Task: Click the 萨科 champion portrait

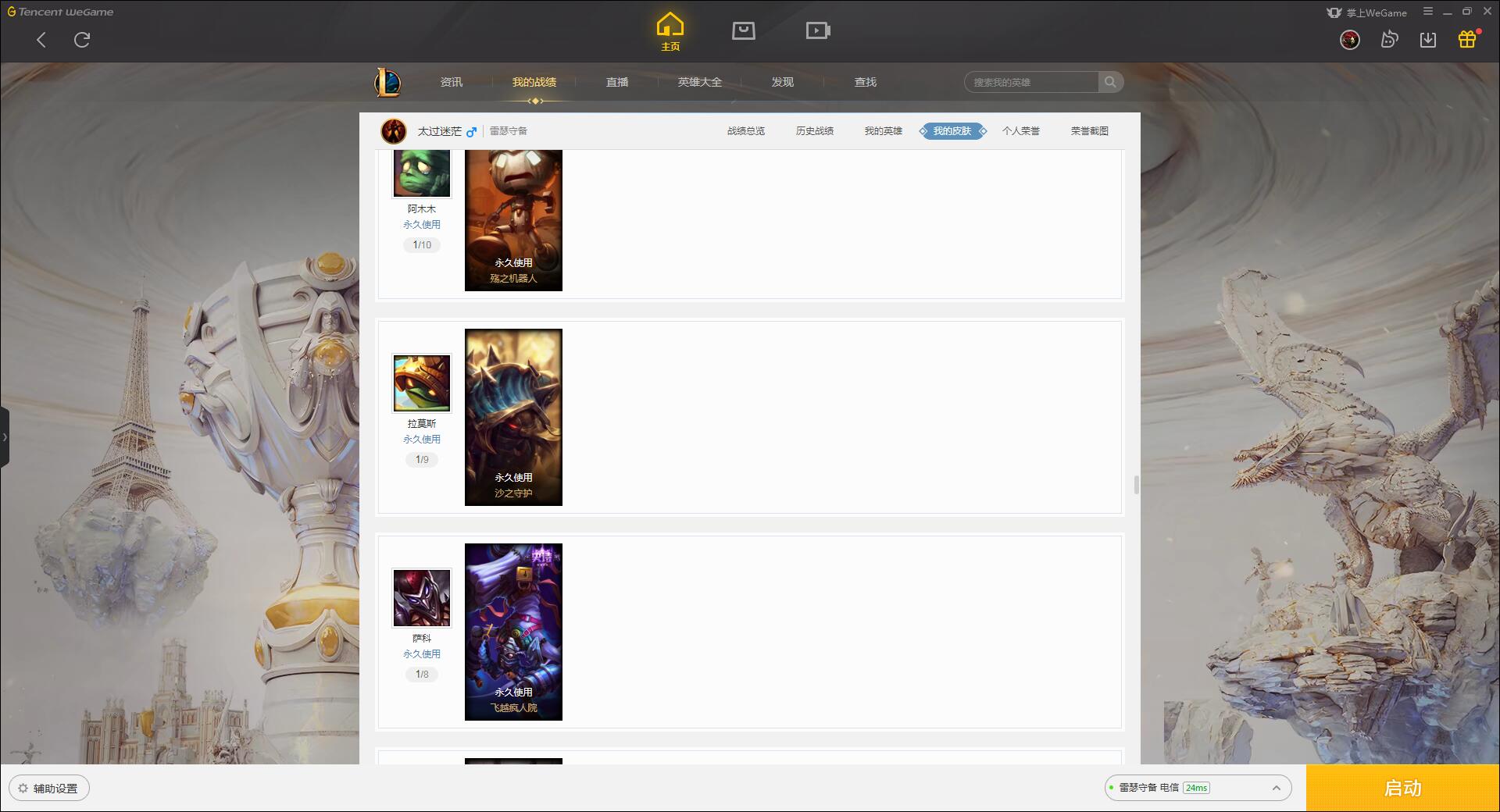Action: click(422, 598)
